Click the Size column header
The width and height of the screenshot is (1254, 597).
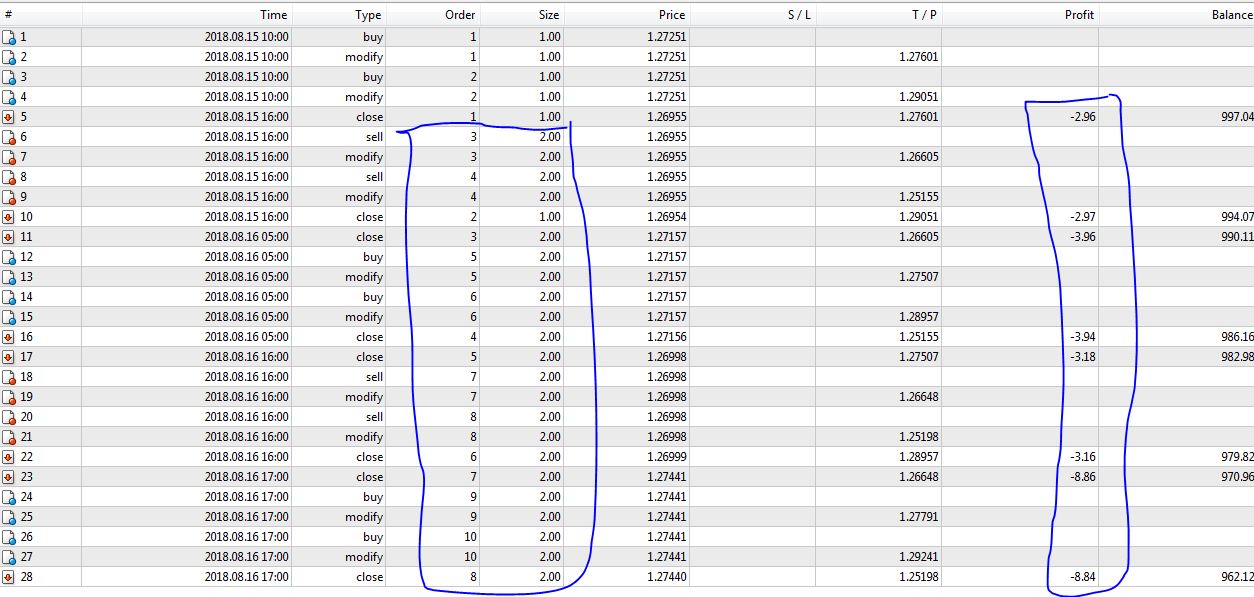[x=549, y=15]
